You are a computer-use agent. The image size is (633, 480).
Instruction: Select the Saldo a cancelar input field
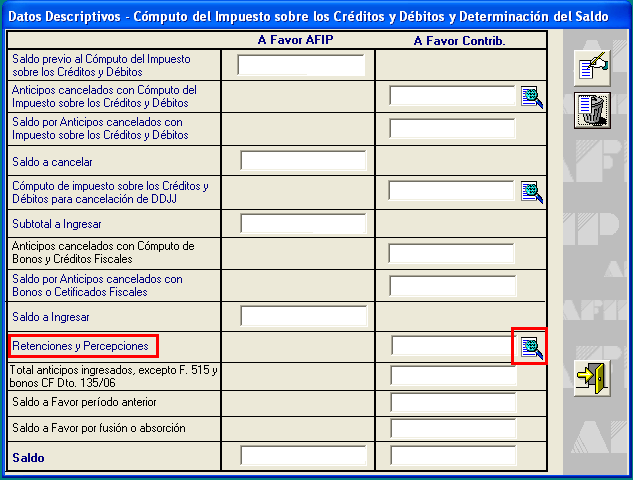click(x=304, y=161)
